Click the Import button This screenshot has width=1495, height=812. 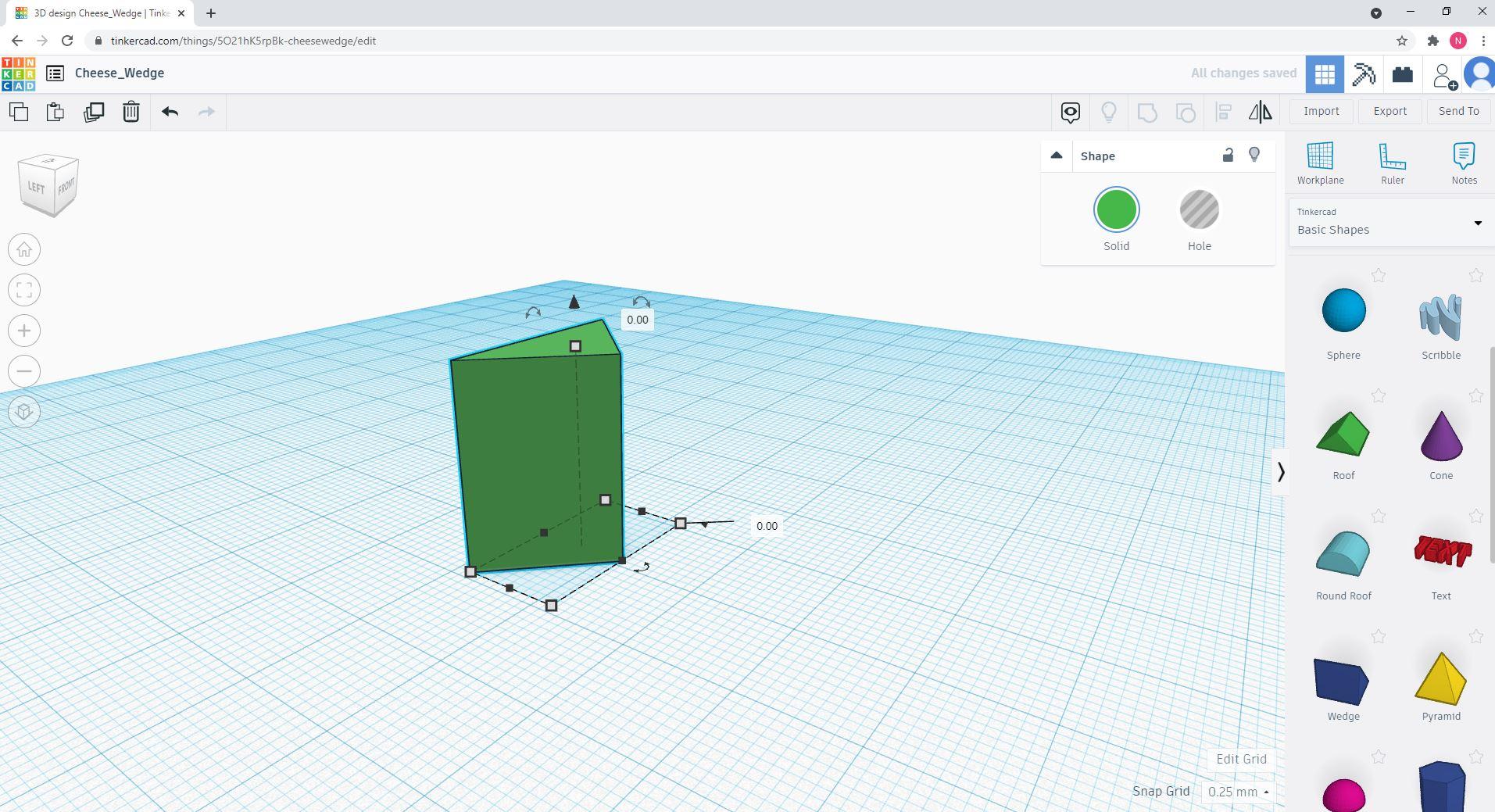[1322, 111]
